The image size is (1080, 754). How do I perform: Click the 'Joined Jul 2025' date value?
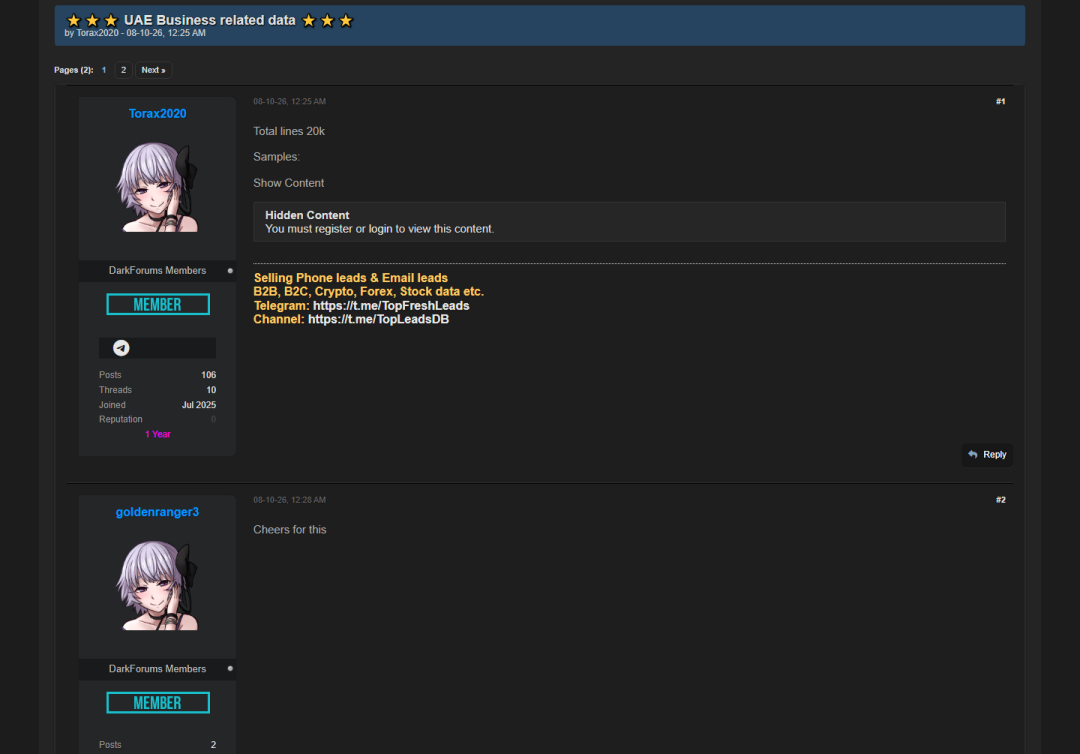(199, 405)
